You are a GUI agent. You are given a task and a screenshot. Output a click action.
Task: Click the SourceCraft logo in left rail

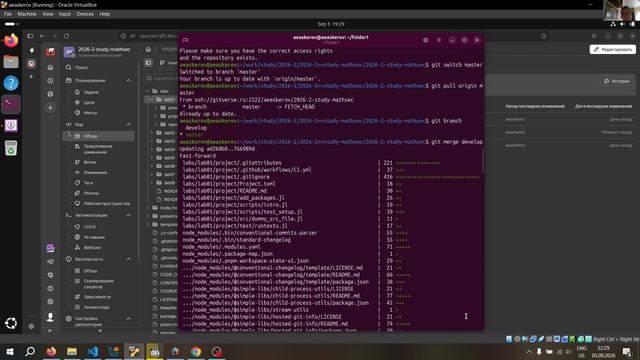pos(51,52)
